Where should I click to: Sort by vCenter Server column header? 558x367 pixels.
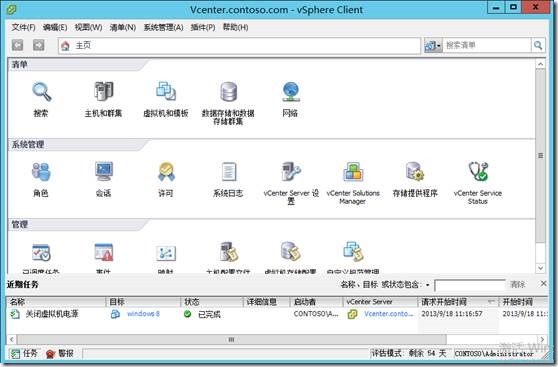pos(380,302)
